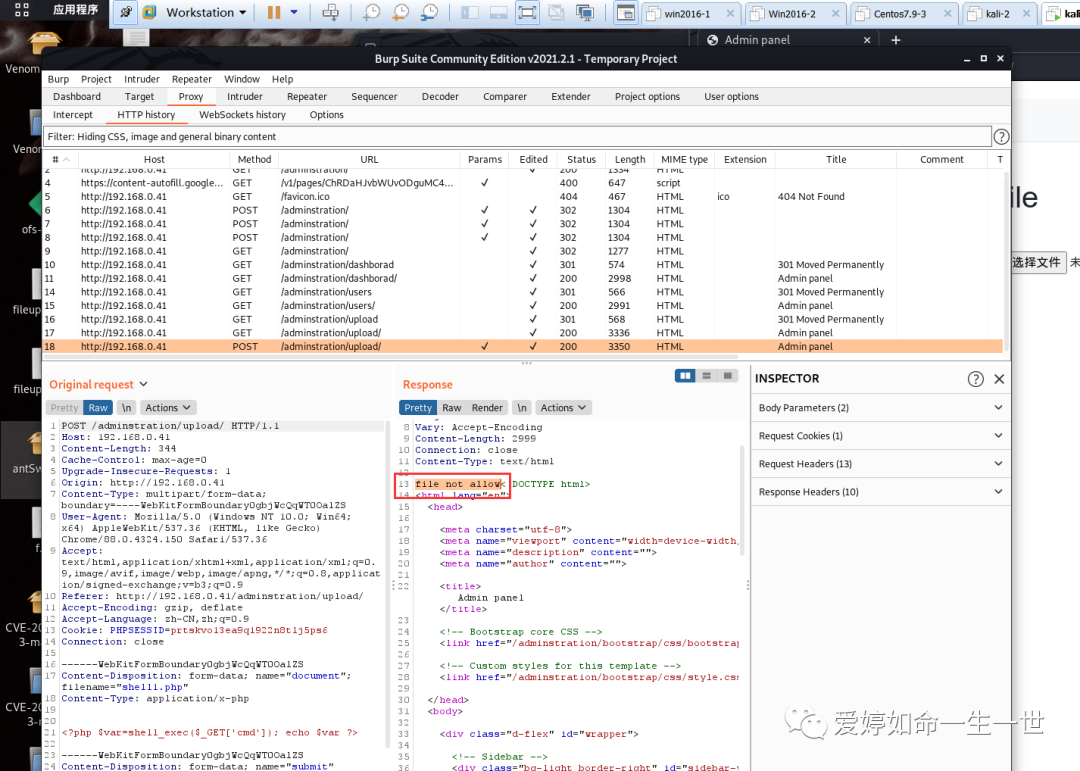Toggle request newline \n display
Screen dimensions: 1080x771
[x=126, y=408]
